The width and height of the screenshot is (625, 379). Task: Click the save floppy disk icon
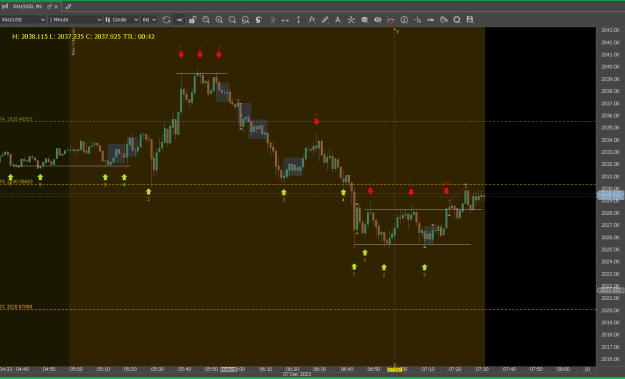(470, 20)
